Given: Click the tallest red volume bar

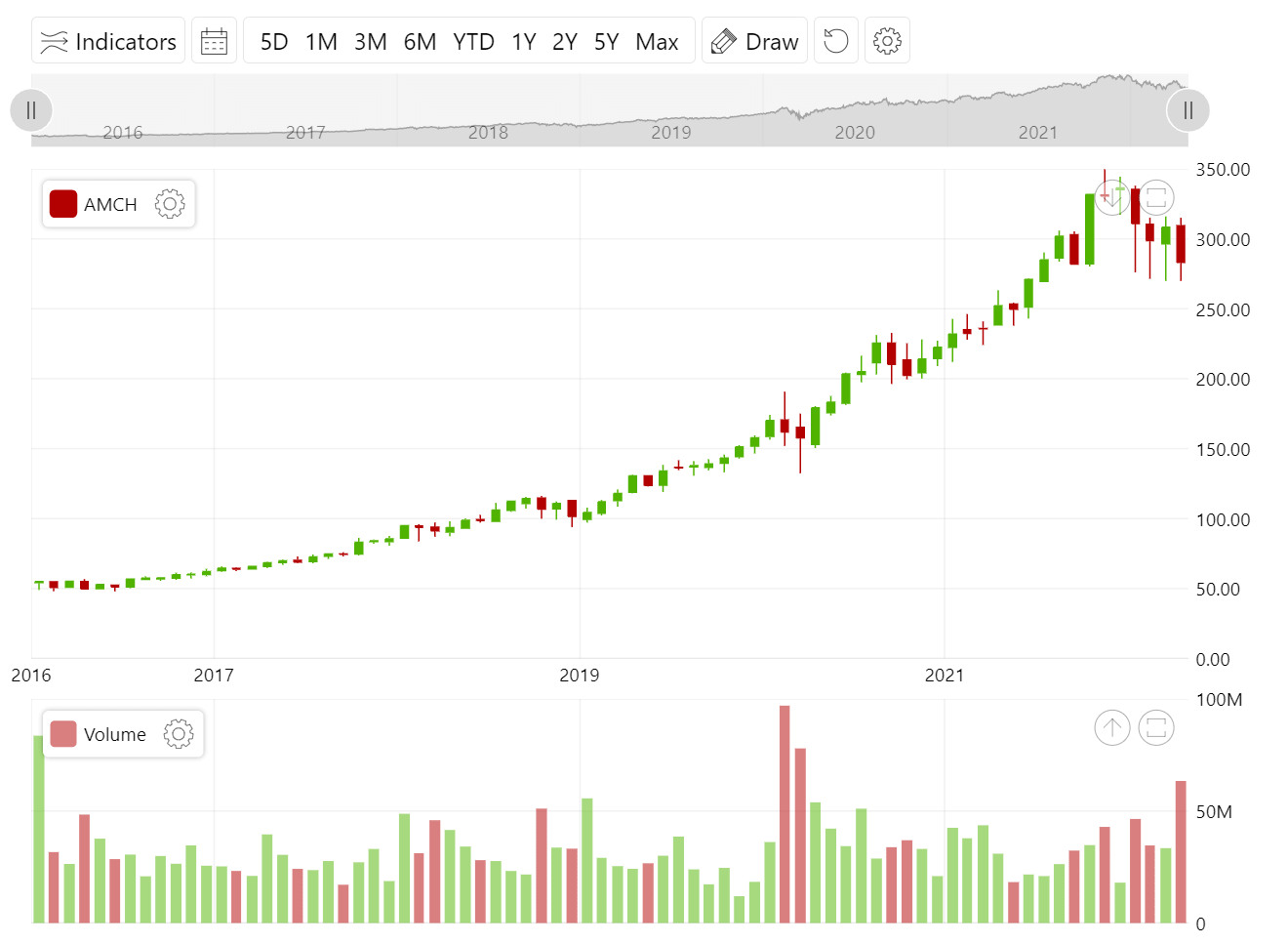Looking at the screenshot, I should [x=785, y=820].
